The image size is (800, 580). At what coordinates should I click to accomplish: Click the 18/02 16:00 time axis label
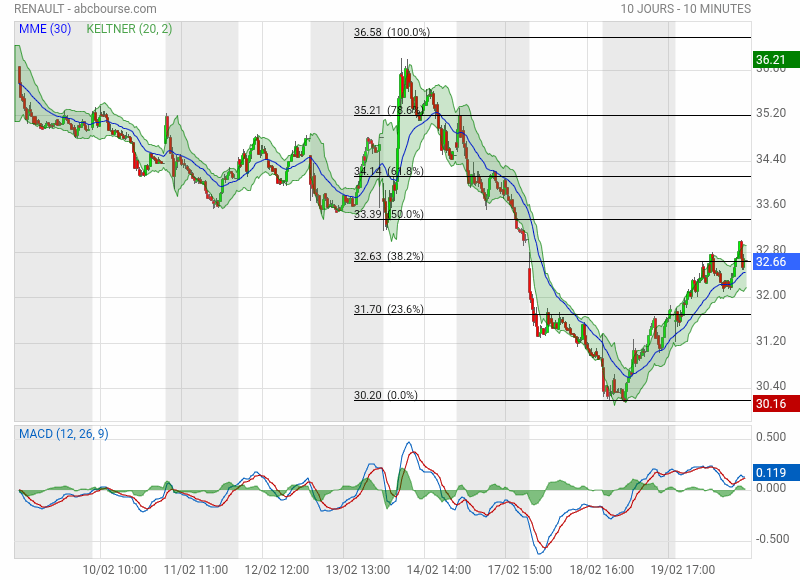click(602, 569)
